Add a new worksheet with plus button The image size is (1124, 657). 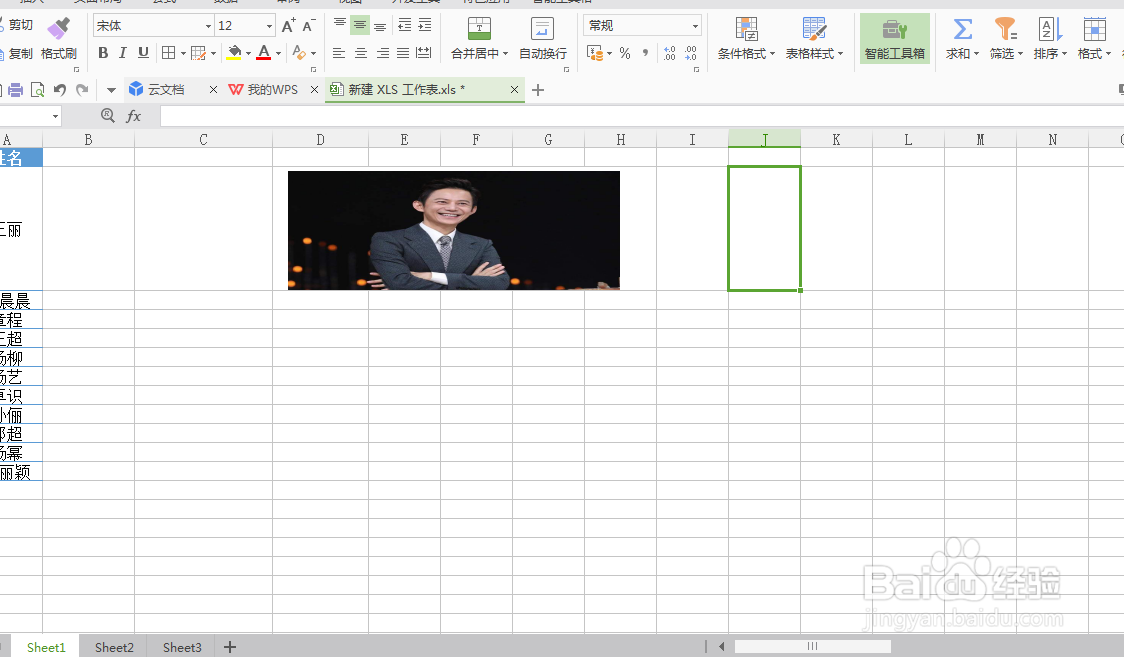click(229, 647)
